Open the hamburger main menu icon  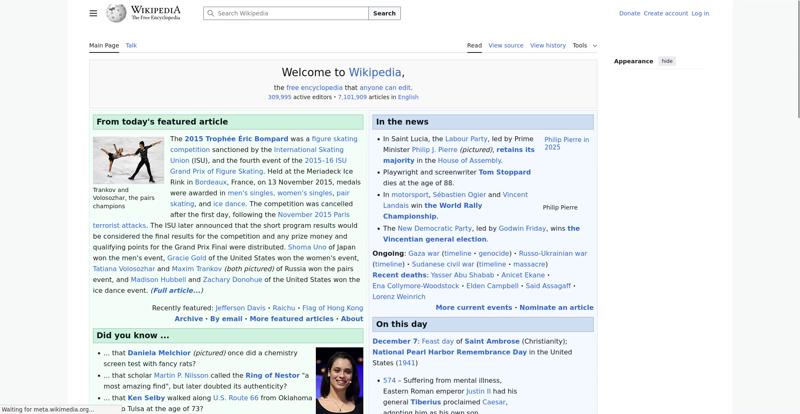[93, 13]
